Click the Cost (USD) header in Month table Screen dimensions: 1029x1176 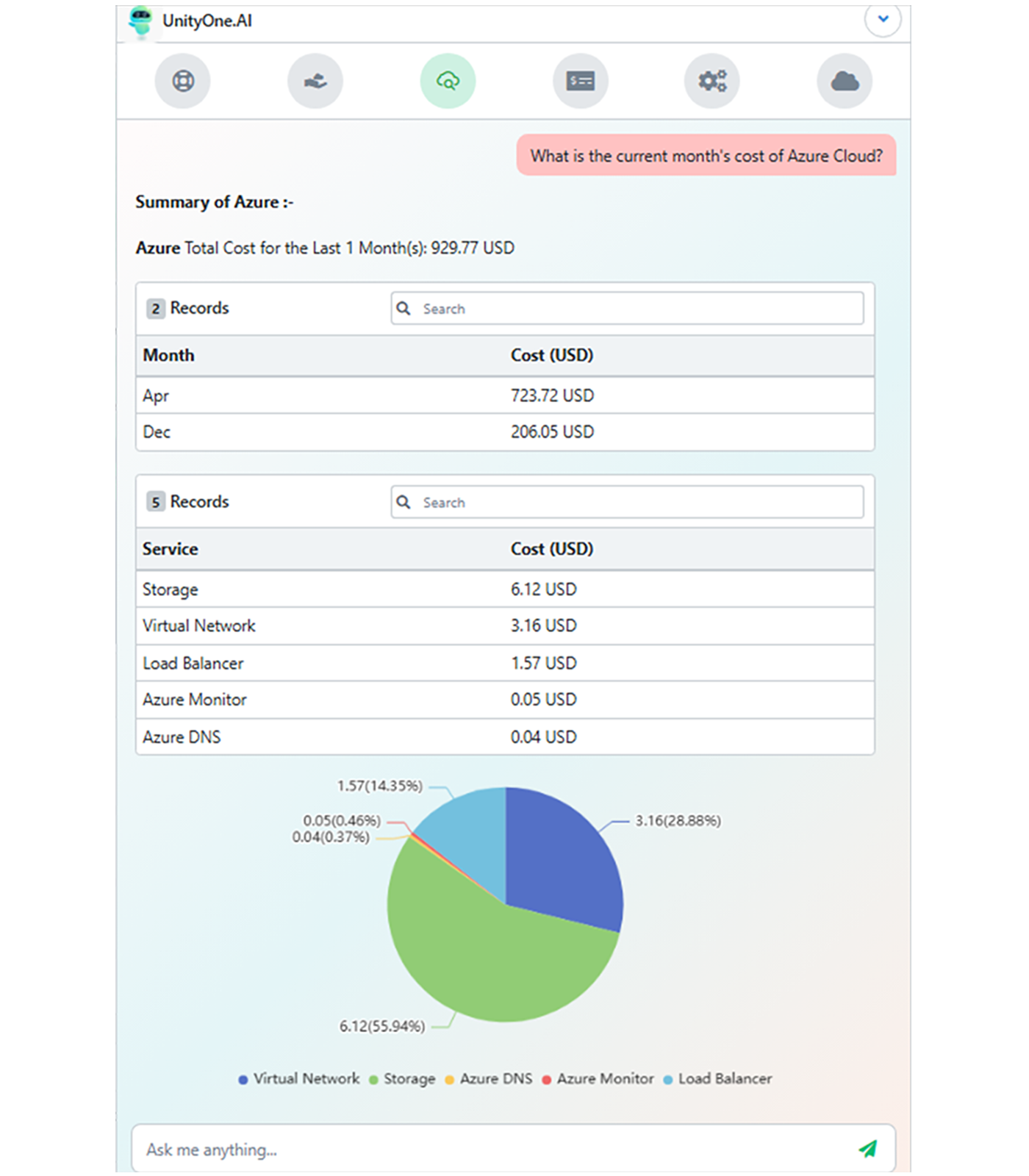[552, 356]
